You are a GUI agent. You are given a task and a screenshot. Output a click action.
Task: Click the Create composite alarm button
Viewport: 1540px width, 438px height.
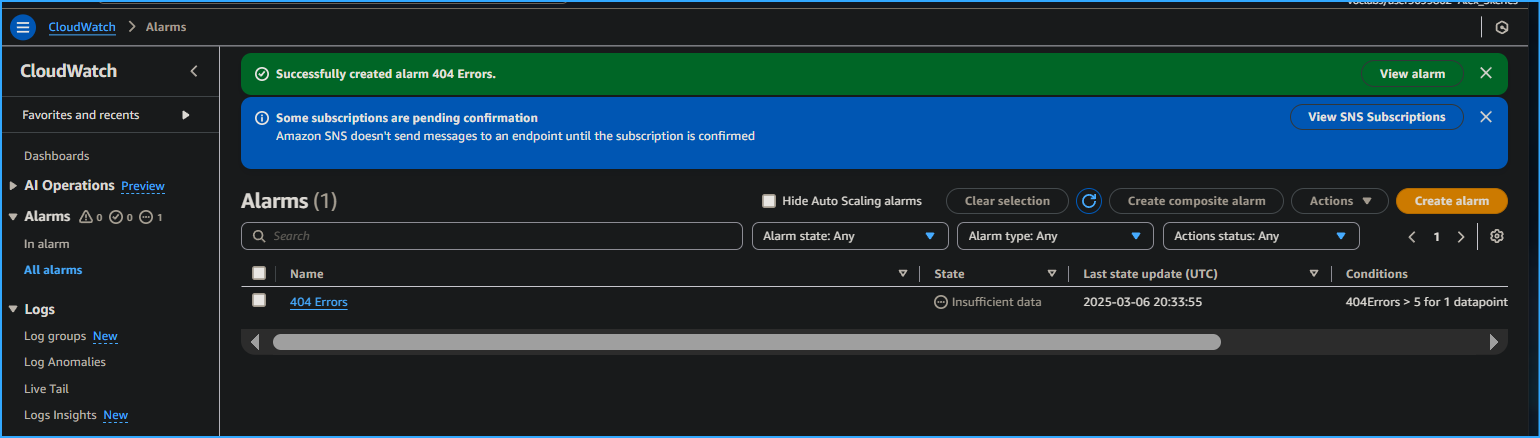(1197, 201)
